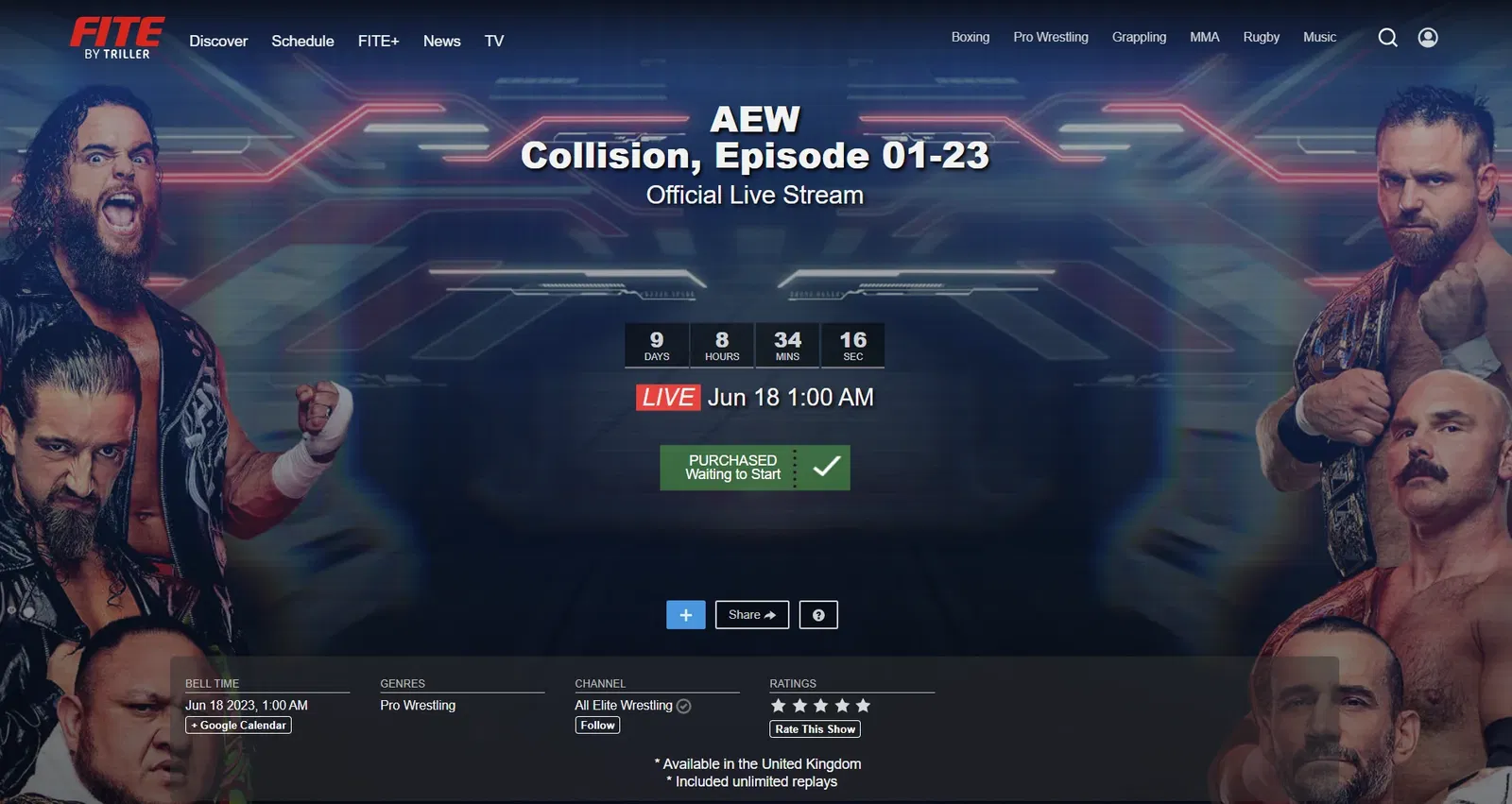The height and width of the screenshot is (804, 1512).
Task: Open the Discover menu
Action: pyautogui.click(x=218, y=42)
